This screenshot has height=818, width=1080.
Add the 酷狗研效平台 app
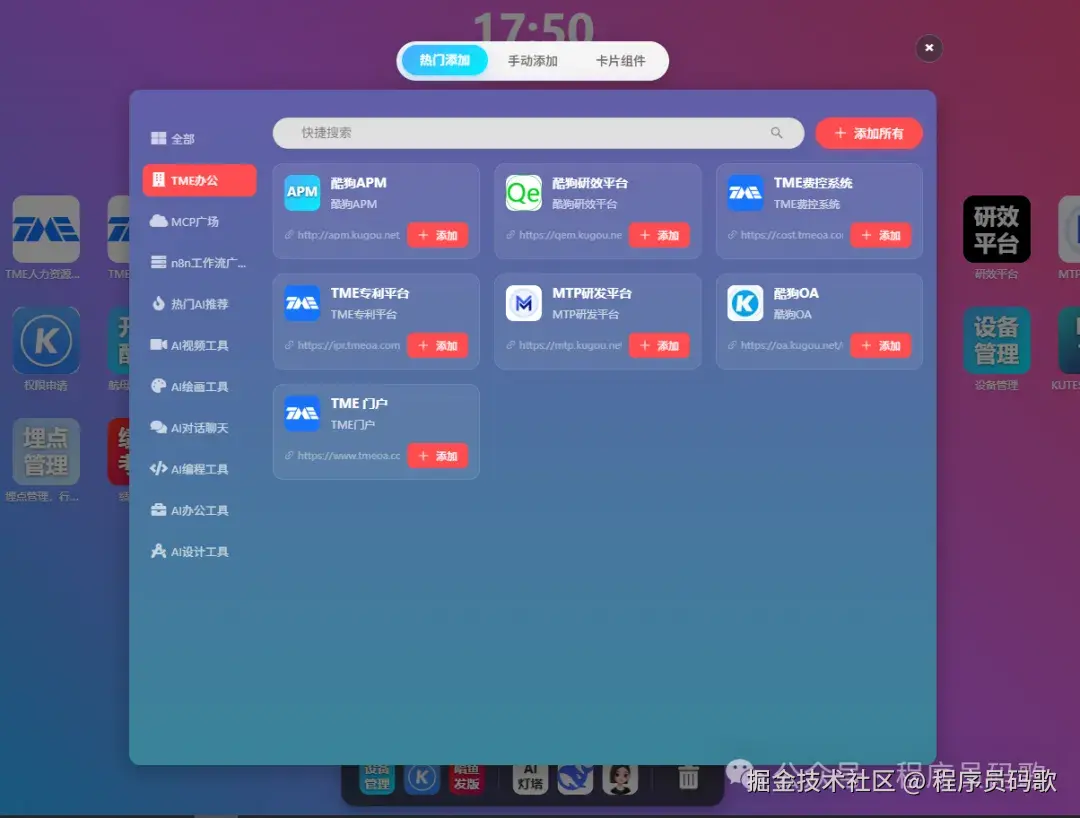[659, 235]
